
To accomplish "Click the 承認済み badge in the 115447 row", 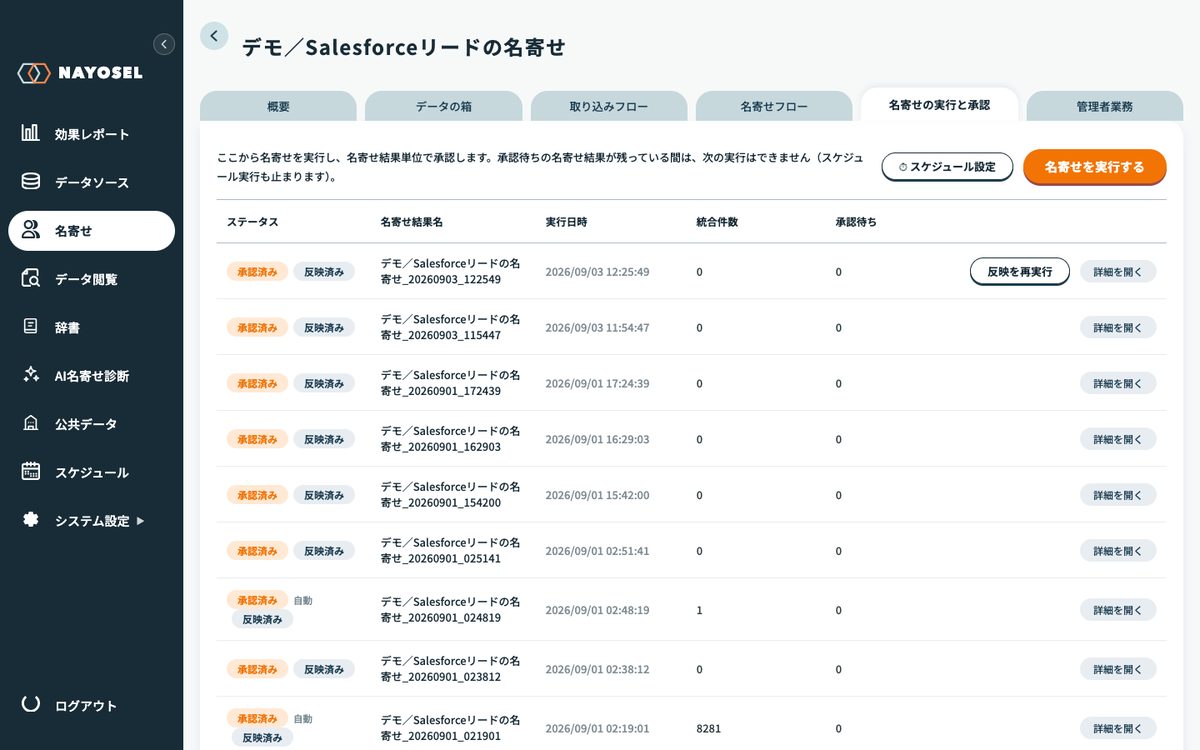I will click(x=257, y=327).
